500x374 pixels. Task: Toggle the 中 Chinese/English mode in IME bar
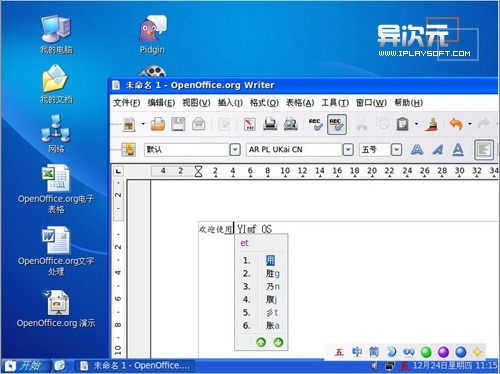(x=357, y=352)
